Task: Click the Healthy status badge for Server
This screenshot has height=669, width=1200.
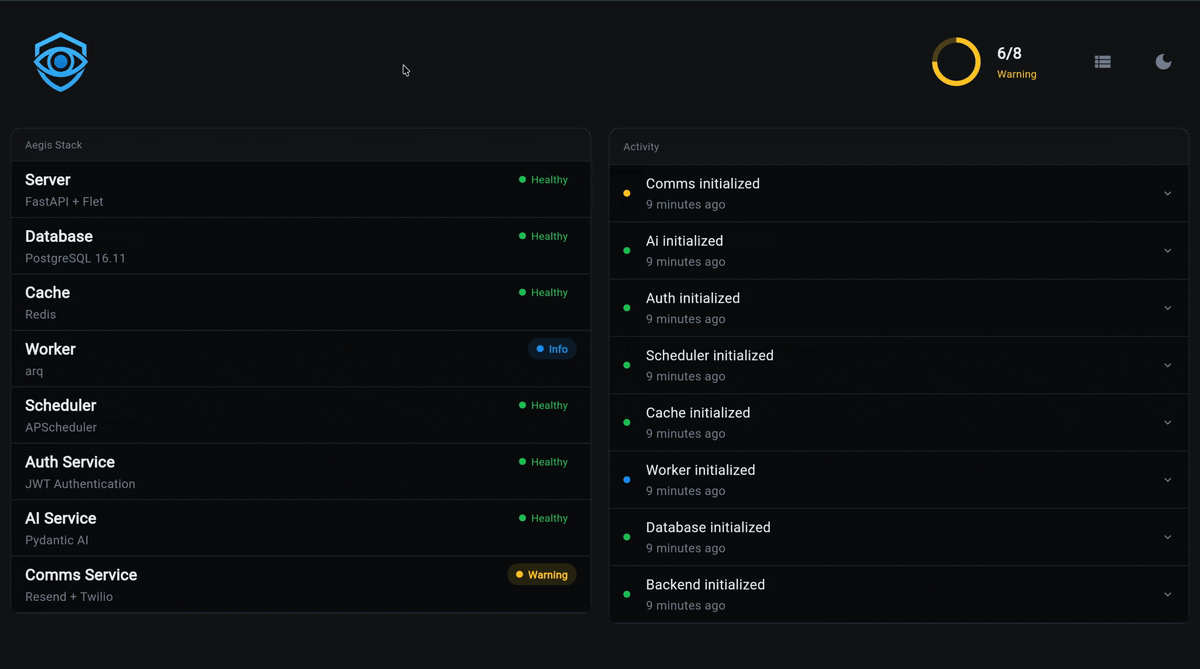Action: pyautogui.click(x=543, y=180)
